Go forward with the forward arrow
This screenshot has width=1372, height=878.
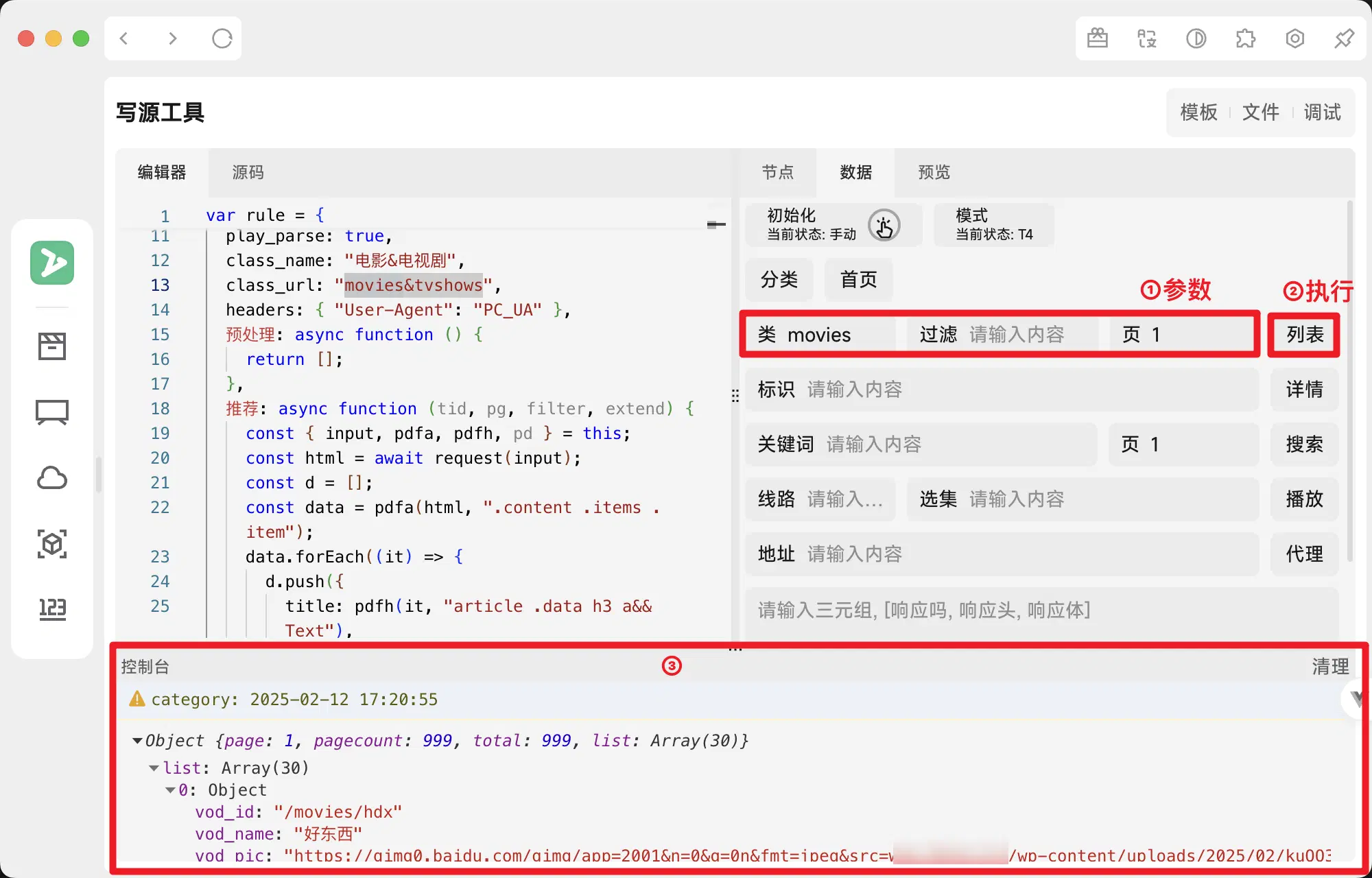tap(173, 38)
